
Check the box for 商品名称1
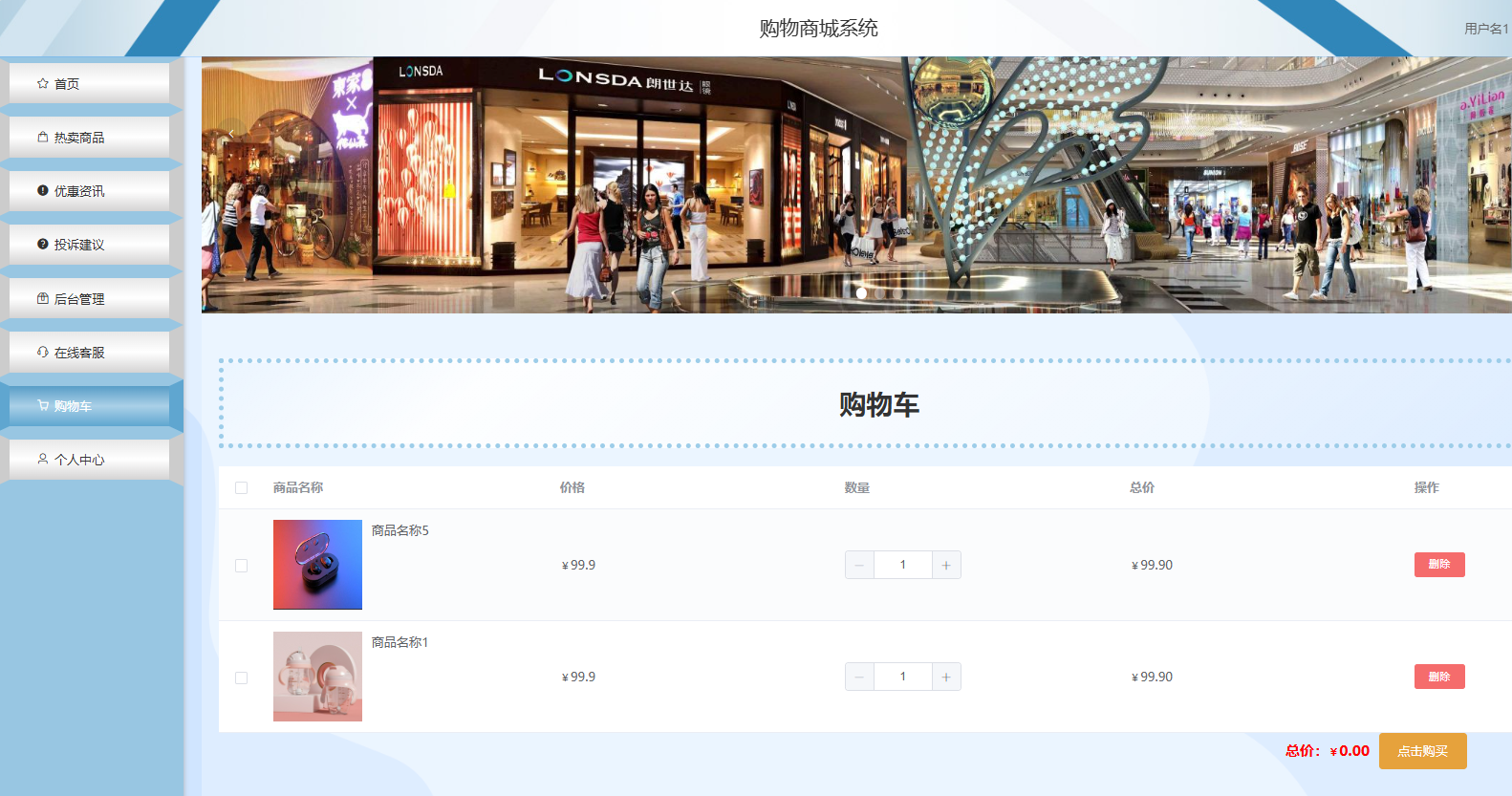coord(241,678)
